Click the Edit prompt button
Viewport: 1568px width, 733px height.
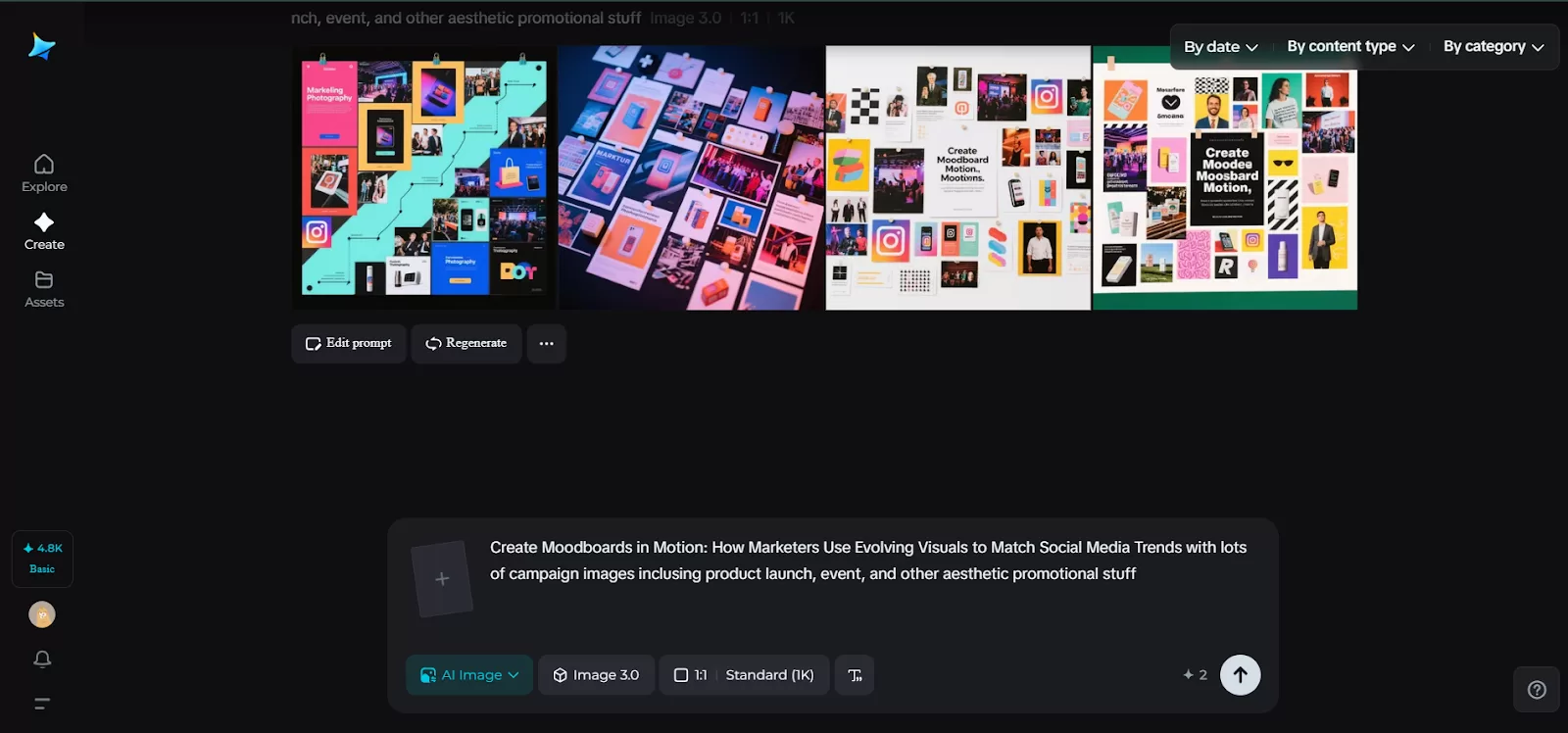349,344
